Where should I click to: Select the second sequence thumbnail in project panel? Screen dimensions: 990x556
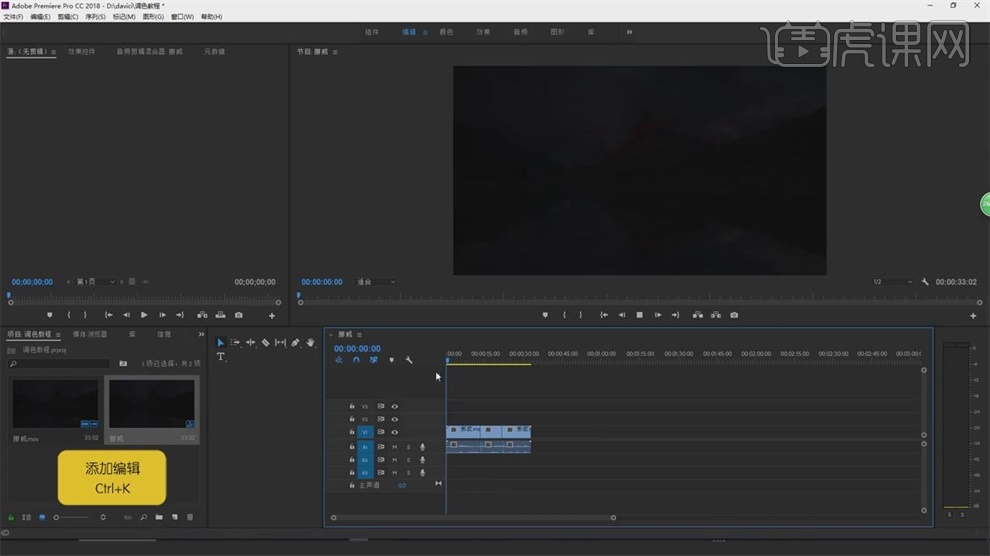[x=152, y=405]
